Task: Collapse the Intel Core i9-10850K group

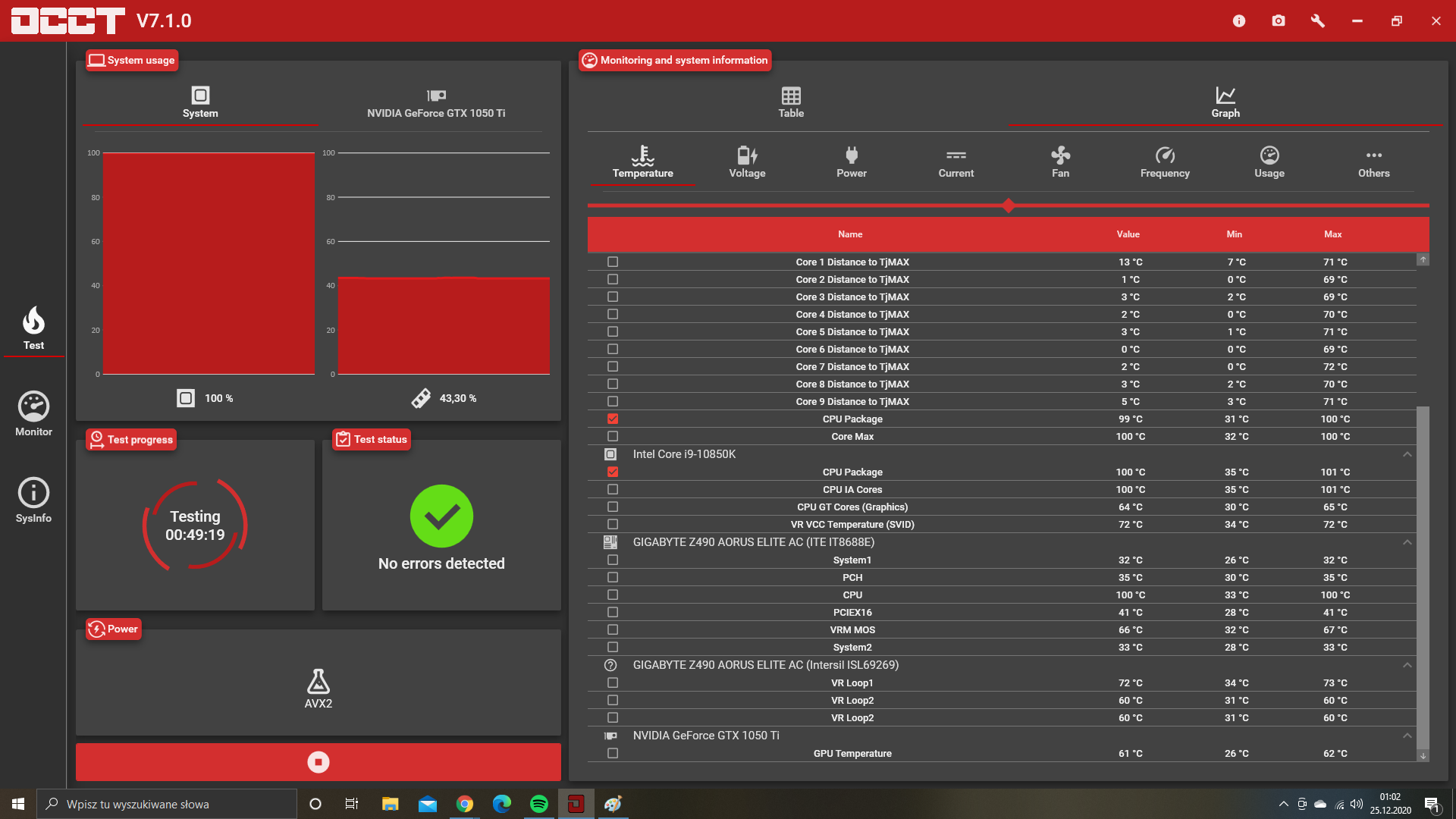Action: pos(1407,454)
